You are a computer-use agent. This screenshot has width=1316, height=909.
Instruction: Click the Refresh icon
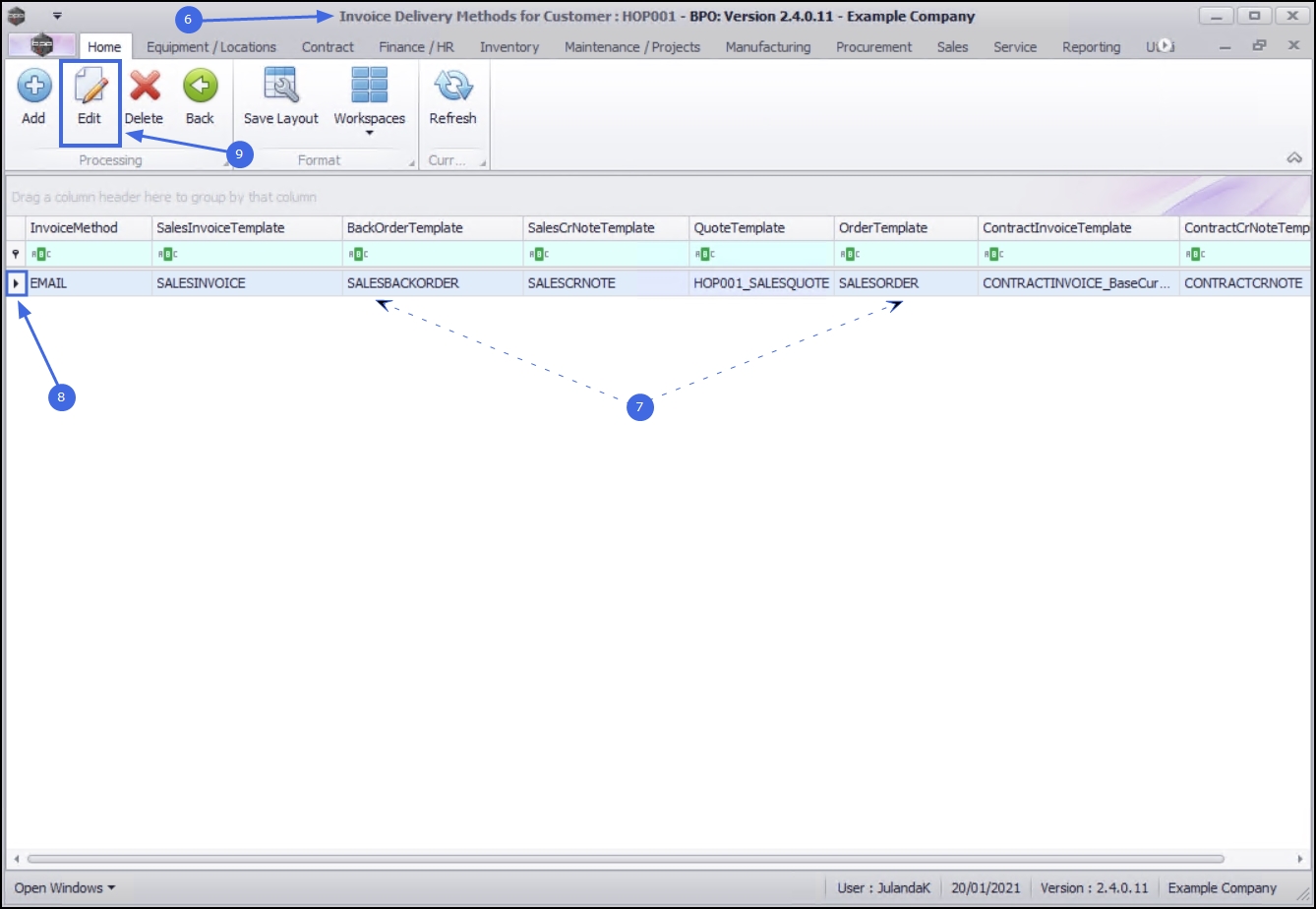[x=452, y=87]
